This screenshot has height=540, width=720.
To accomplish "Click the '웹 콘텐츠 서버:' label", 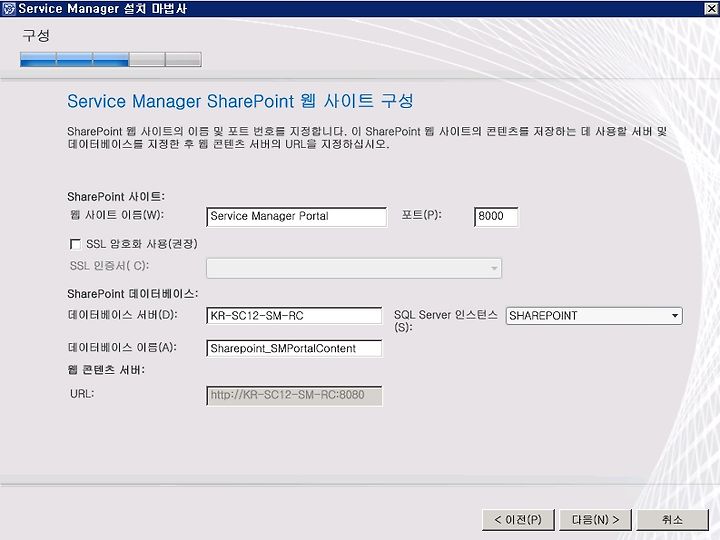I will point(106,370).
